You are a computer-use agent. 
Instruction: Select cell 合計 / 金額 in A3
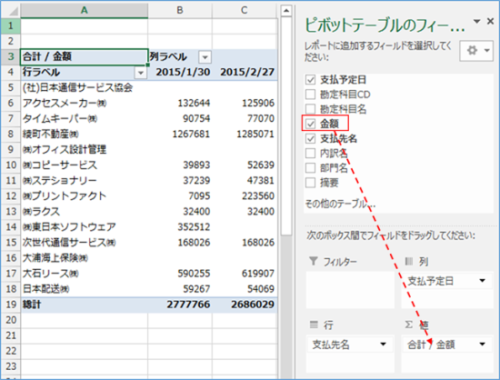point(84,57)
